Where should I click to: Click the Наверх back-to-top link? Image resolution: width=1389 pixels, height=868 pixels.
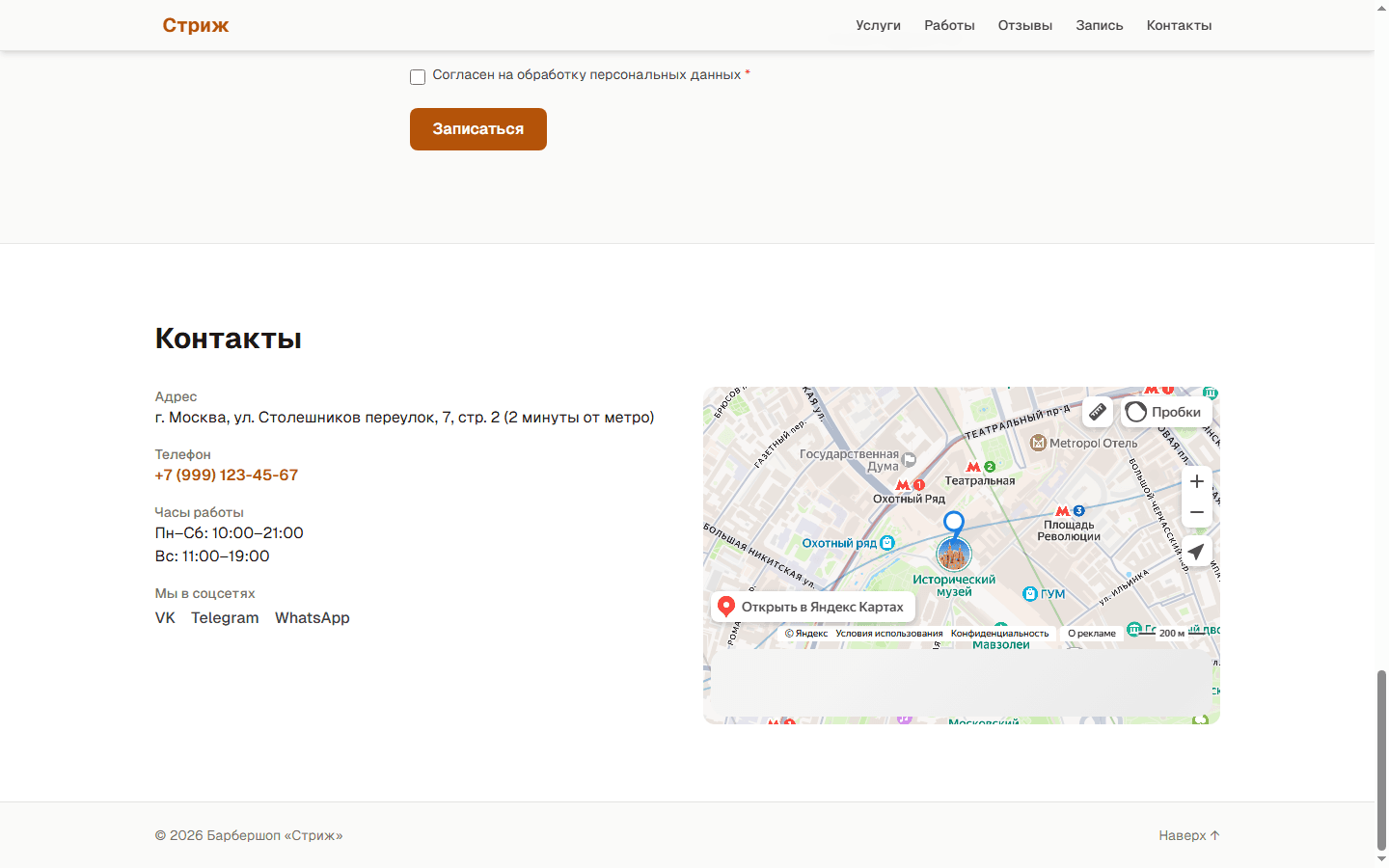coord(1189,835)
